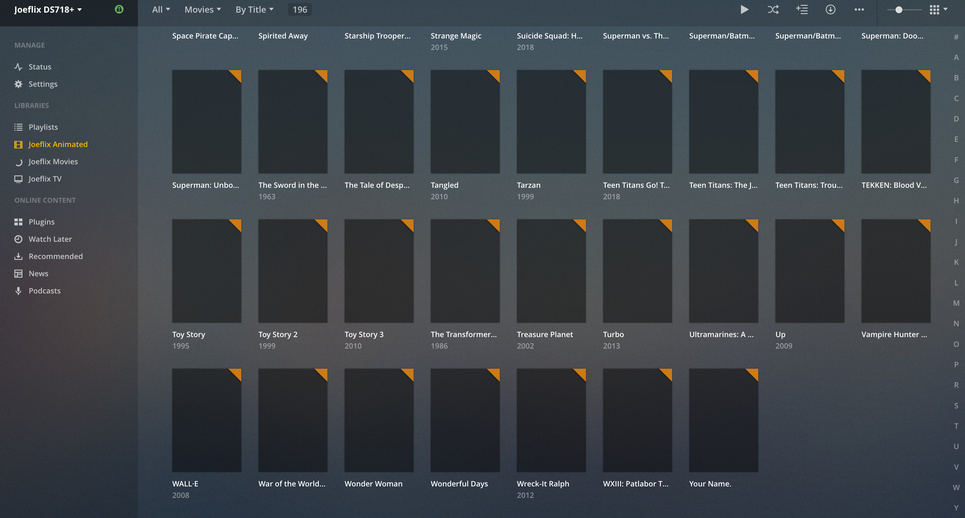Viewport: 965px width, 518px height.
Task: Click the Settings gear icon
Action: click(18, 84)
